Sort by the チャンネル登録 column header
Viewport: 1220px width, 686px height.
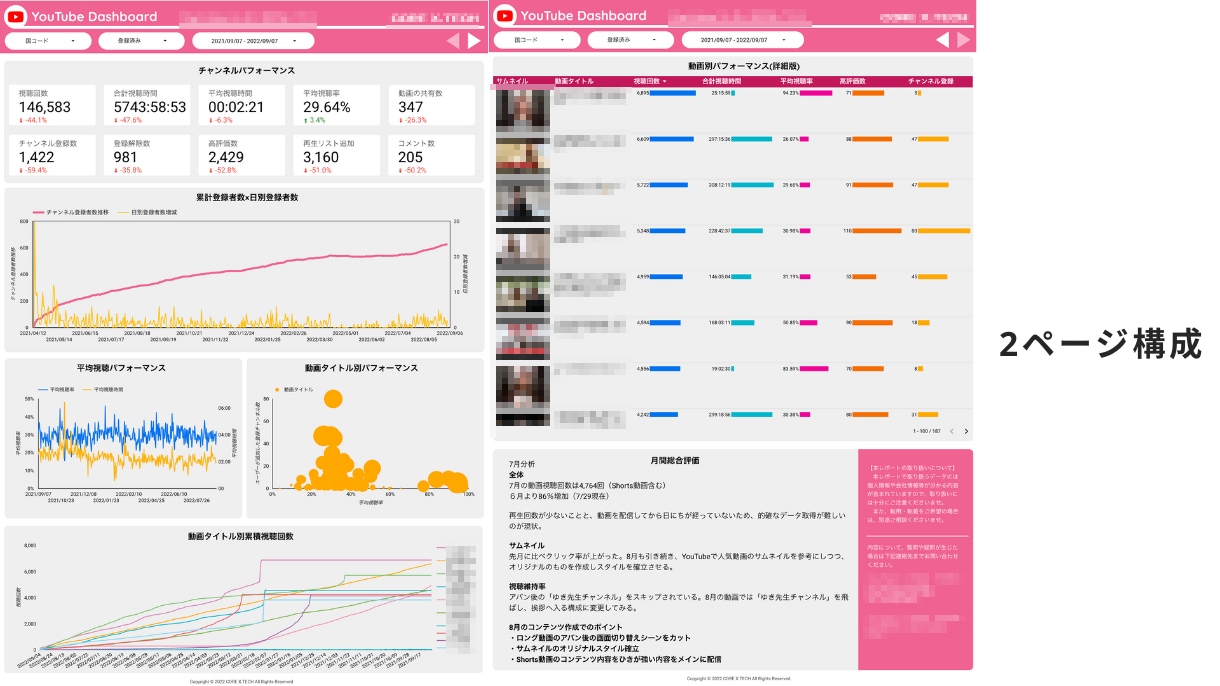[930, 81]
